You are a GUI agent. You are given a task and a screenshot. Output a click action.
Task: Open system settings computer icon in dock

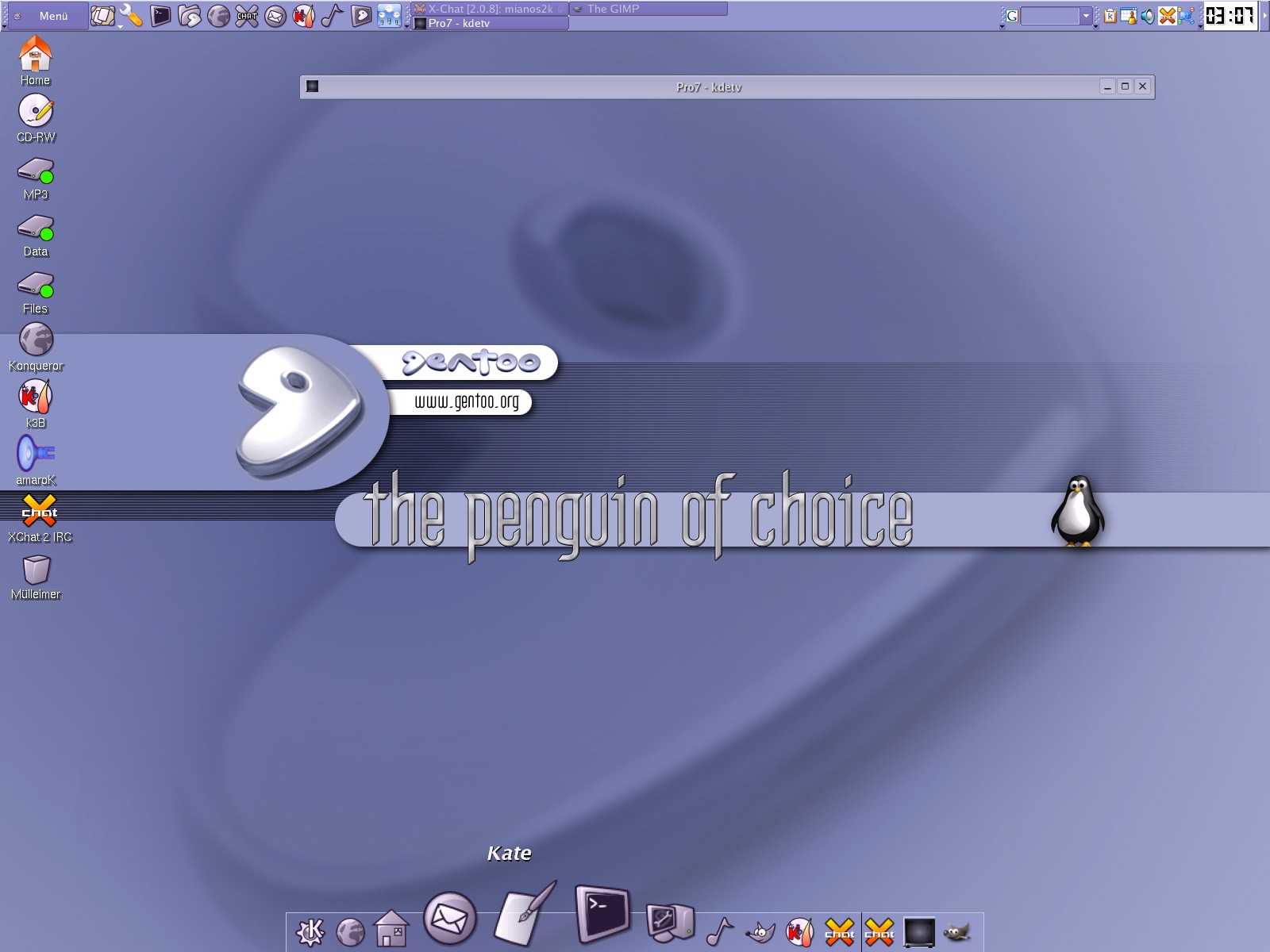(x=670, y=923)
